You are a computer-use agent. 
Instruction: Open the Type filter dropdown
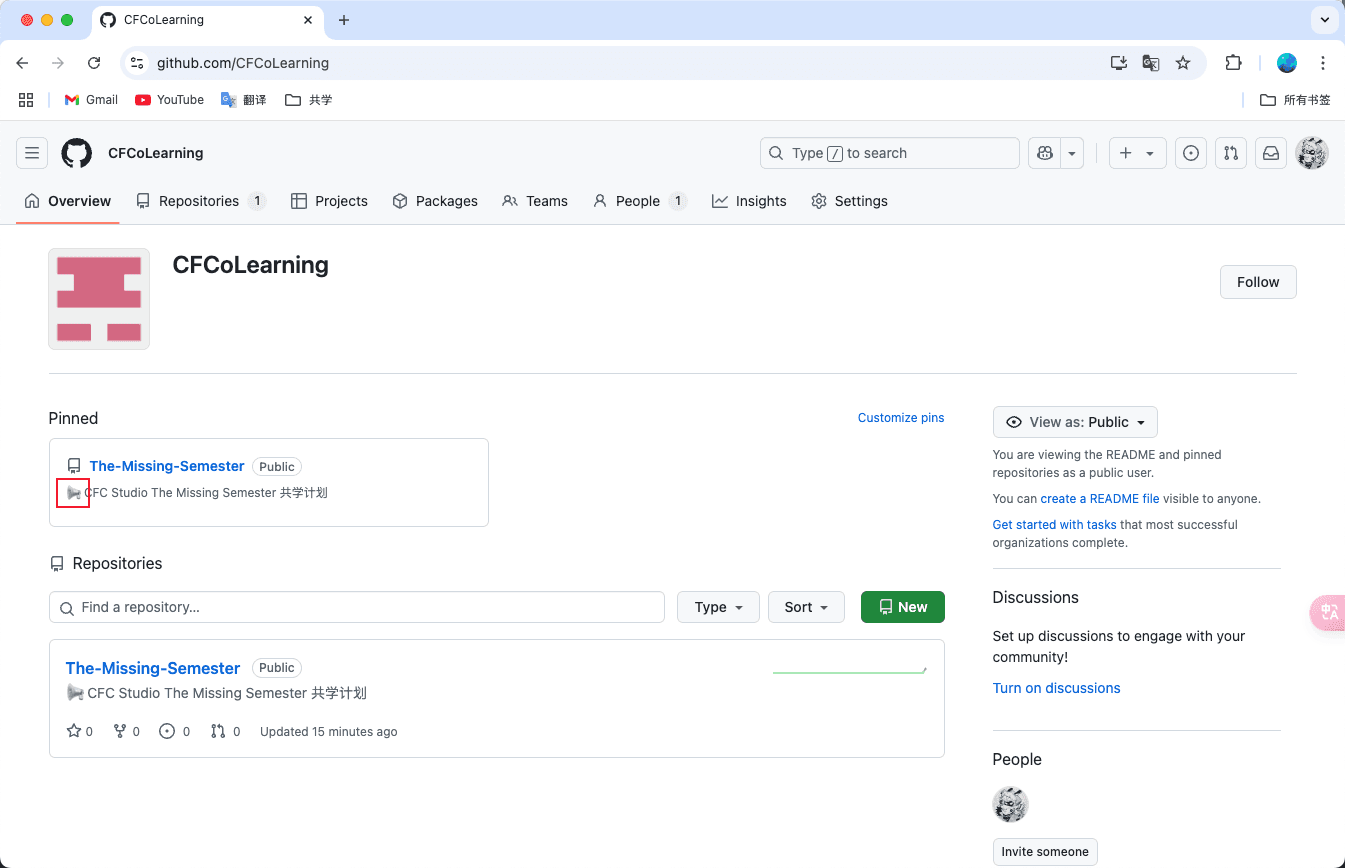(x=718, y=607)
